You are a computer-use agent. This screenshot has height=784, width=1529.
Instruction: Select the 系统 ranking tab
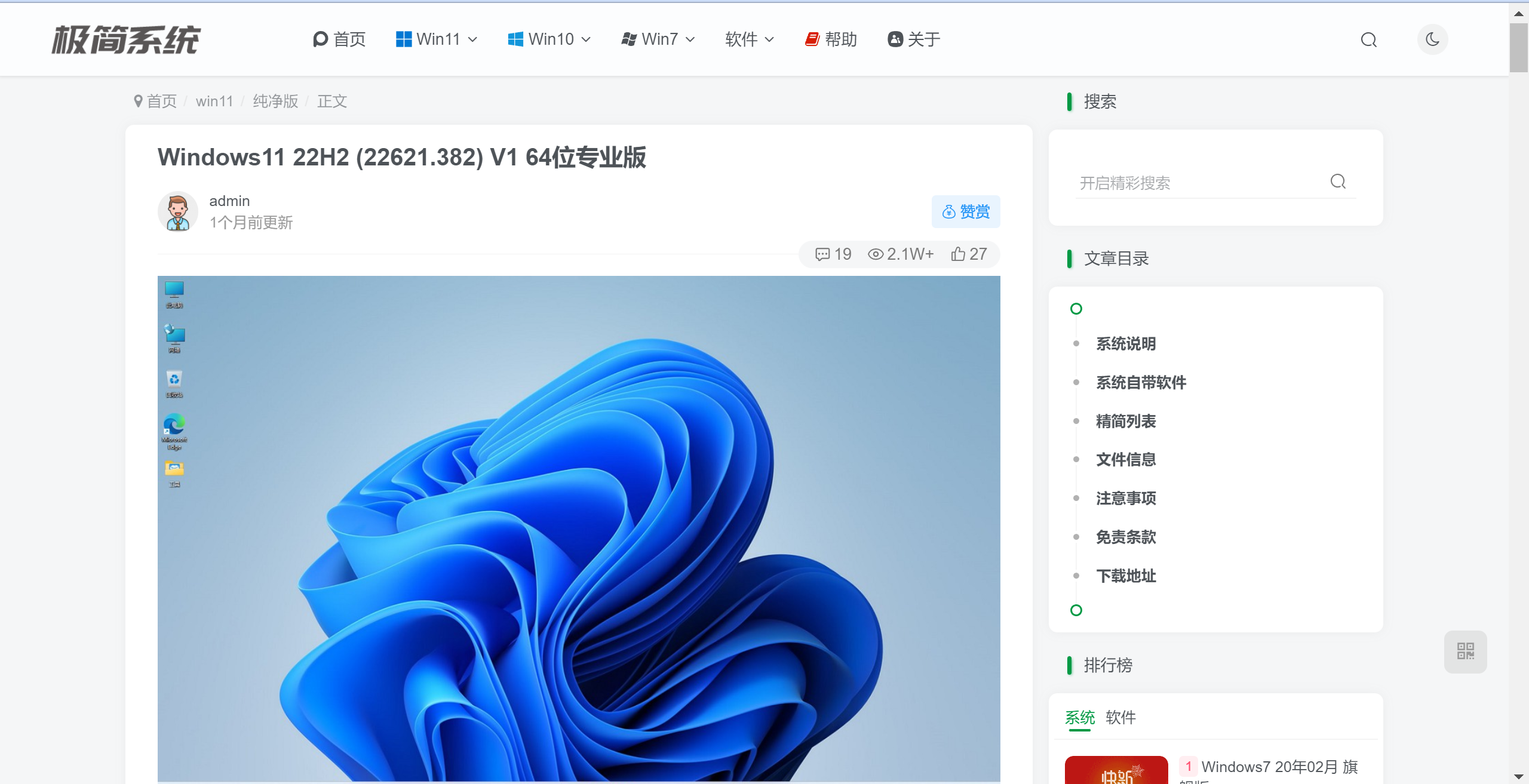pos(1080,717)
